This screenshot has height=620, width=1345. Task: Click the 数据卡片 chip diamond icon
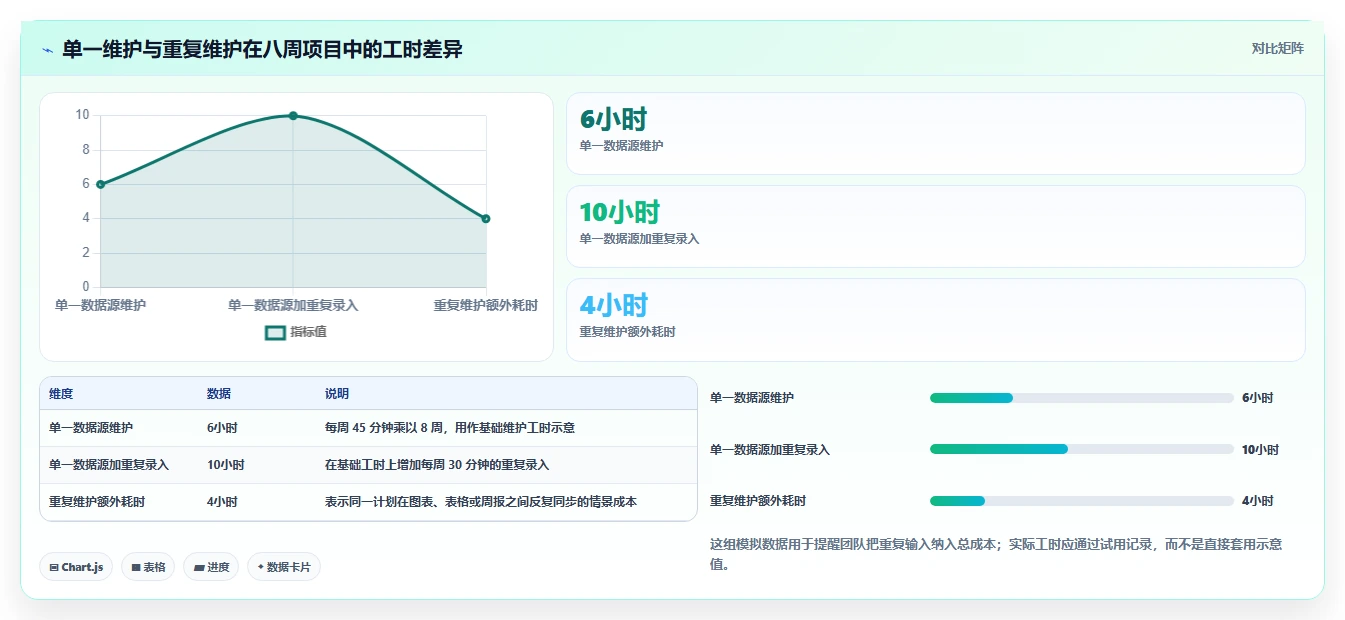point(260,566)
